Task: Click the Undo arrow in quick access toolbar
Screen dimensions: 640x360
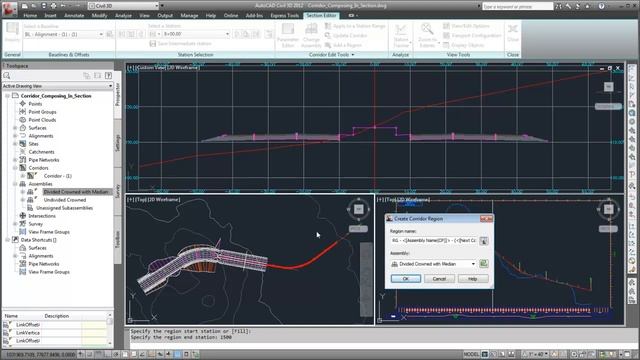Action: [63, 6]
